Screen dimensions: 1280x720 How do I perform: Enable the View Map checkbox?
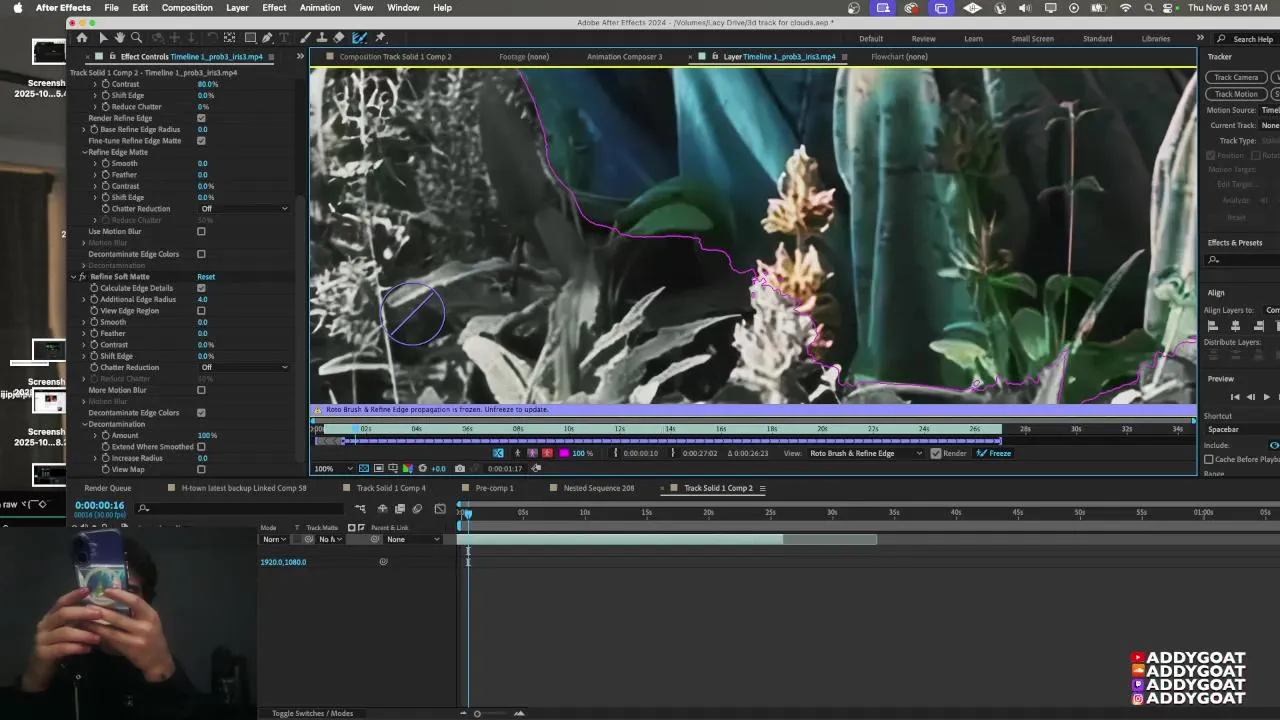pos(201,470)
